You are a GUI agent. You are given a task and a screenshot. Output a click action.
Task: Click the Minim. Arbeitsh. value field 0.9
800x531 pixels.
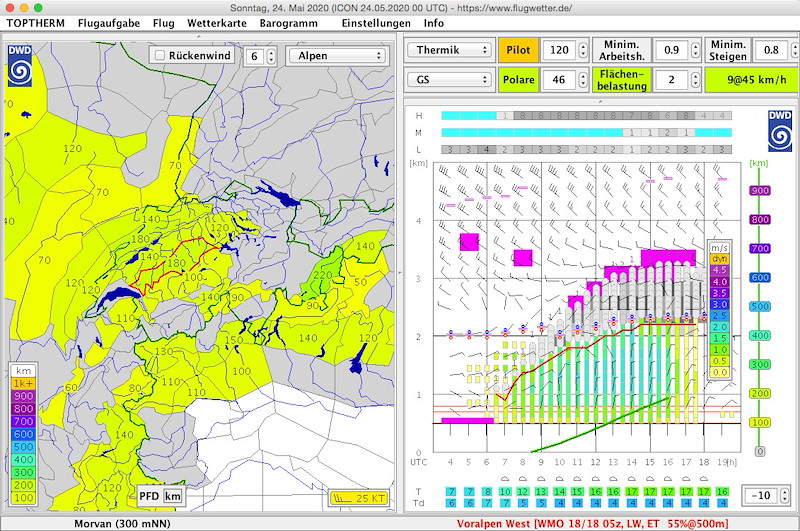(x=670, y=50)
